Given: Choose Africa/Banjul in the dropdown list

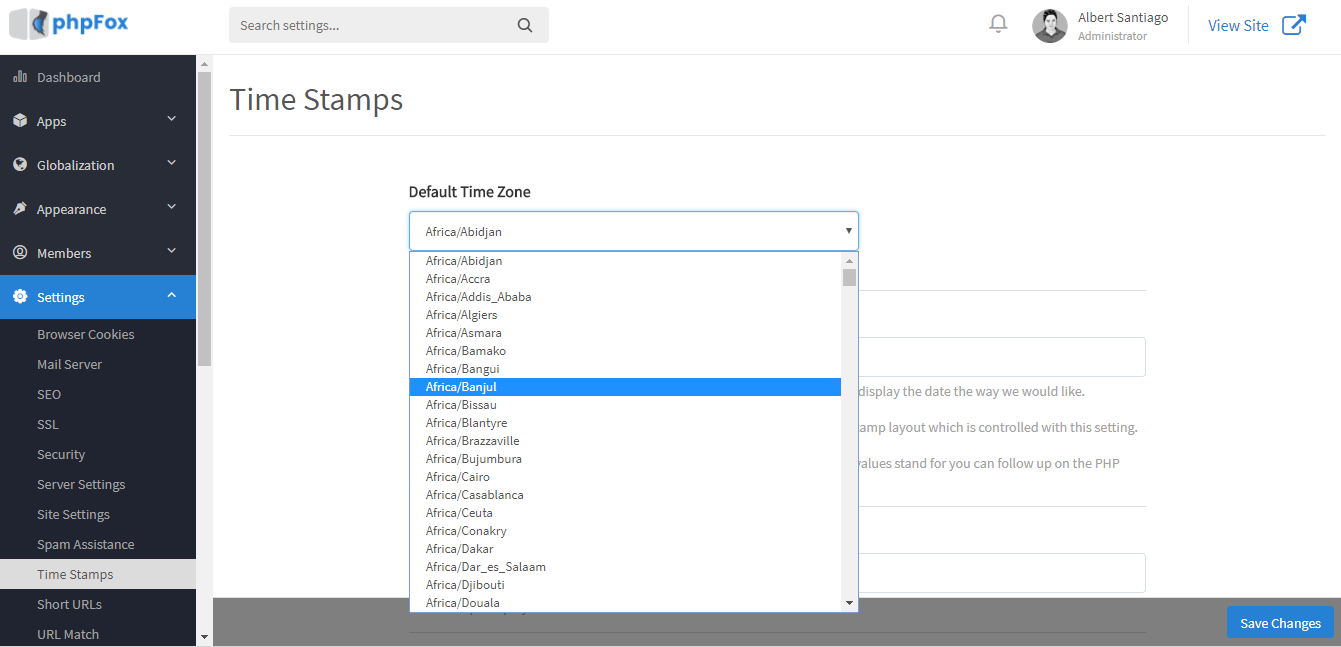Looking at the screenshot, I should pos(461,387).
